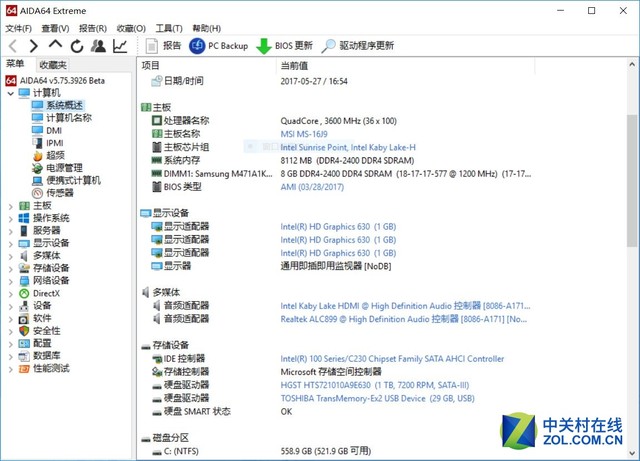Open the 收藏(O) menu
This screenshot has height=461, width=640.
pos(131,28)
